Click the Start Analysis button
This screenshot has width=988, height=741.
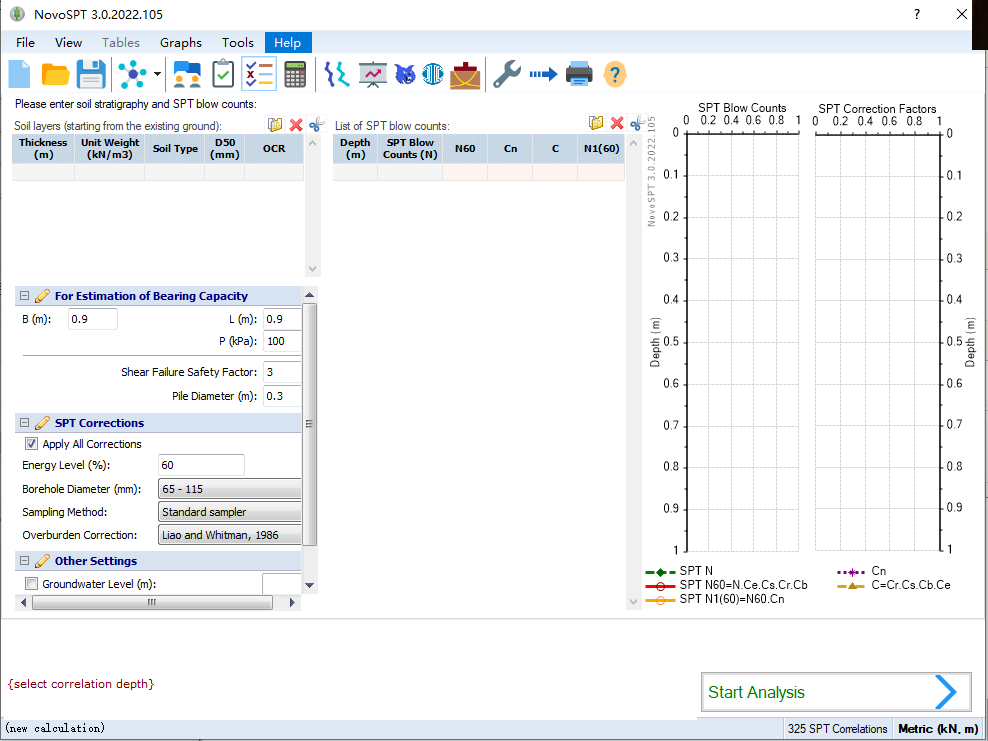836,692
